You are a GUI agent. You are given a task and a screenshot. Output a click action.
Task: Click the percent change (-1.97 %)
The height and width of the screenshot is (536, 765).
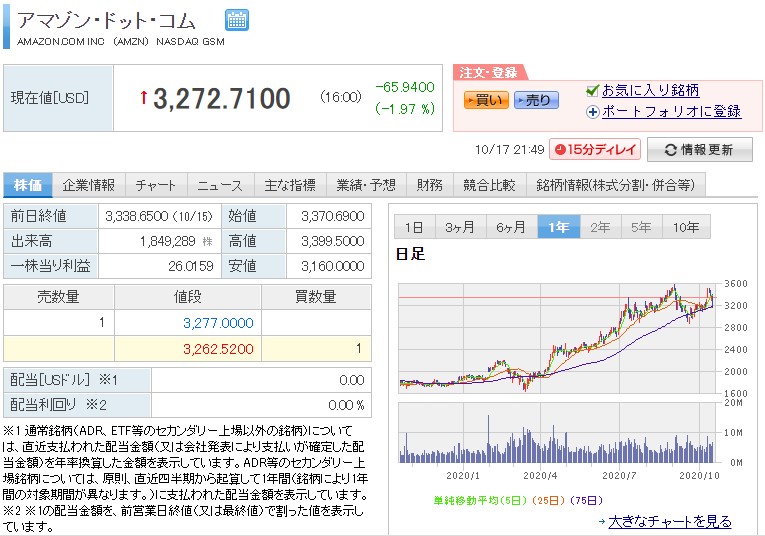point(405,108)
